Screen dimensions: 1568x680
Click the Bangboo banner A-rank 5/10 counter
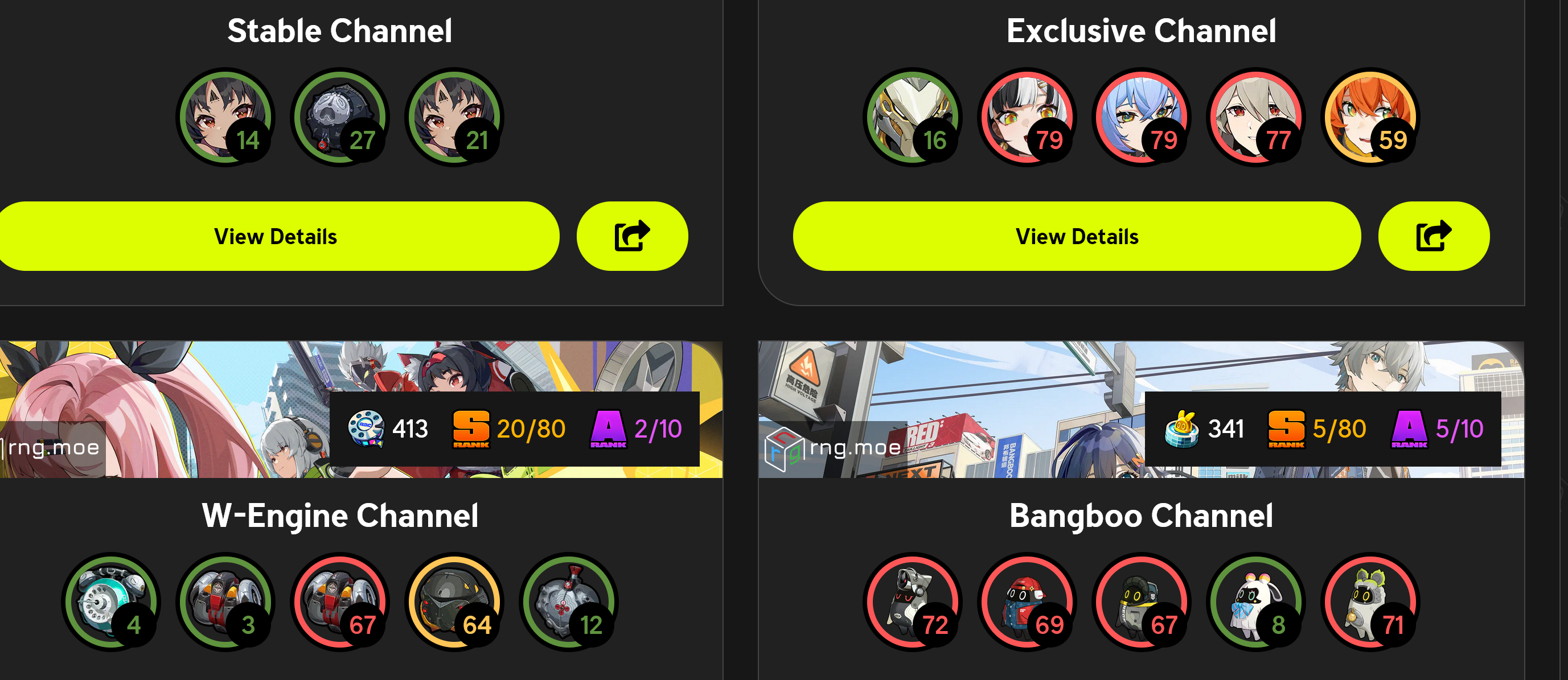point(1438,429)
